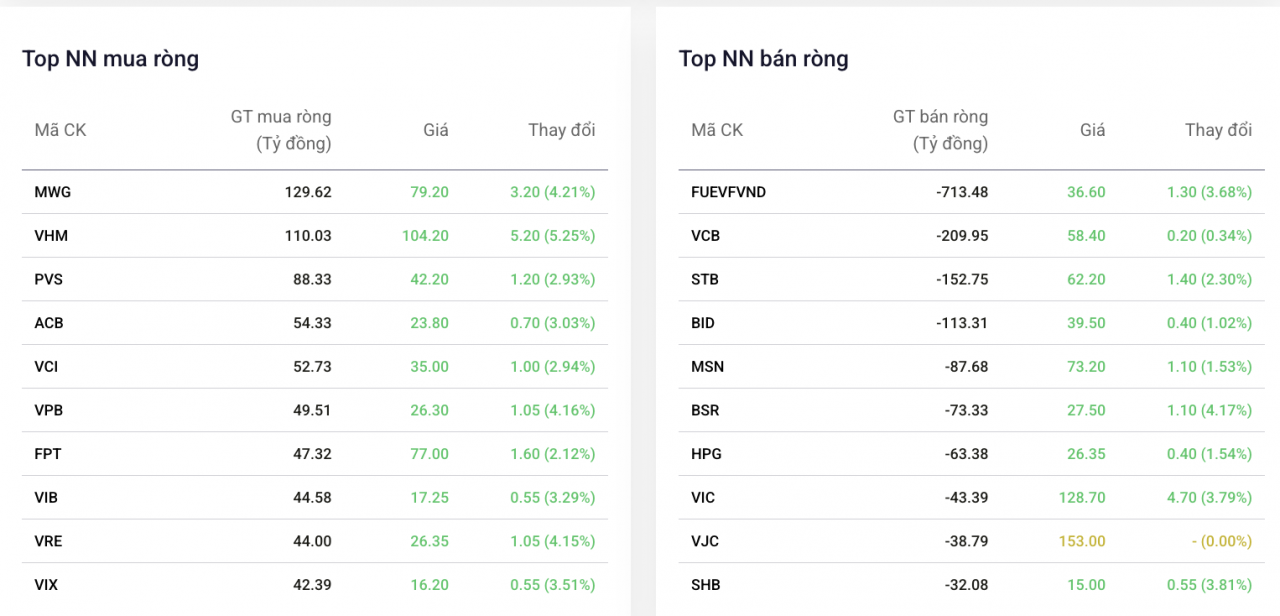Click 'Mã CK' header in net buying table
Screen dimensions: 1280x616
60,130
